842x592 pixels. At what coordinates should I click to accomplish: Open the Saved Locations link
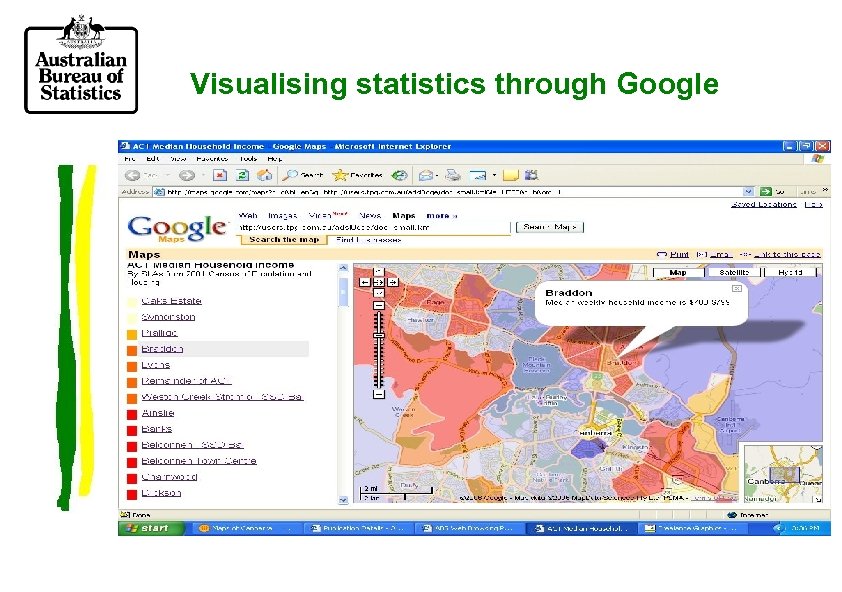(x=764, y=205)
